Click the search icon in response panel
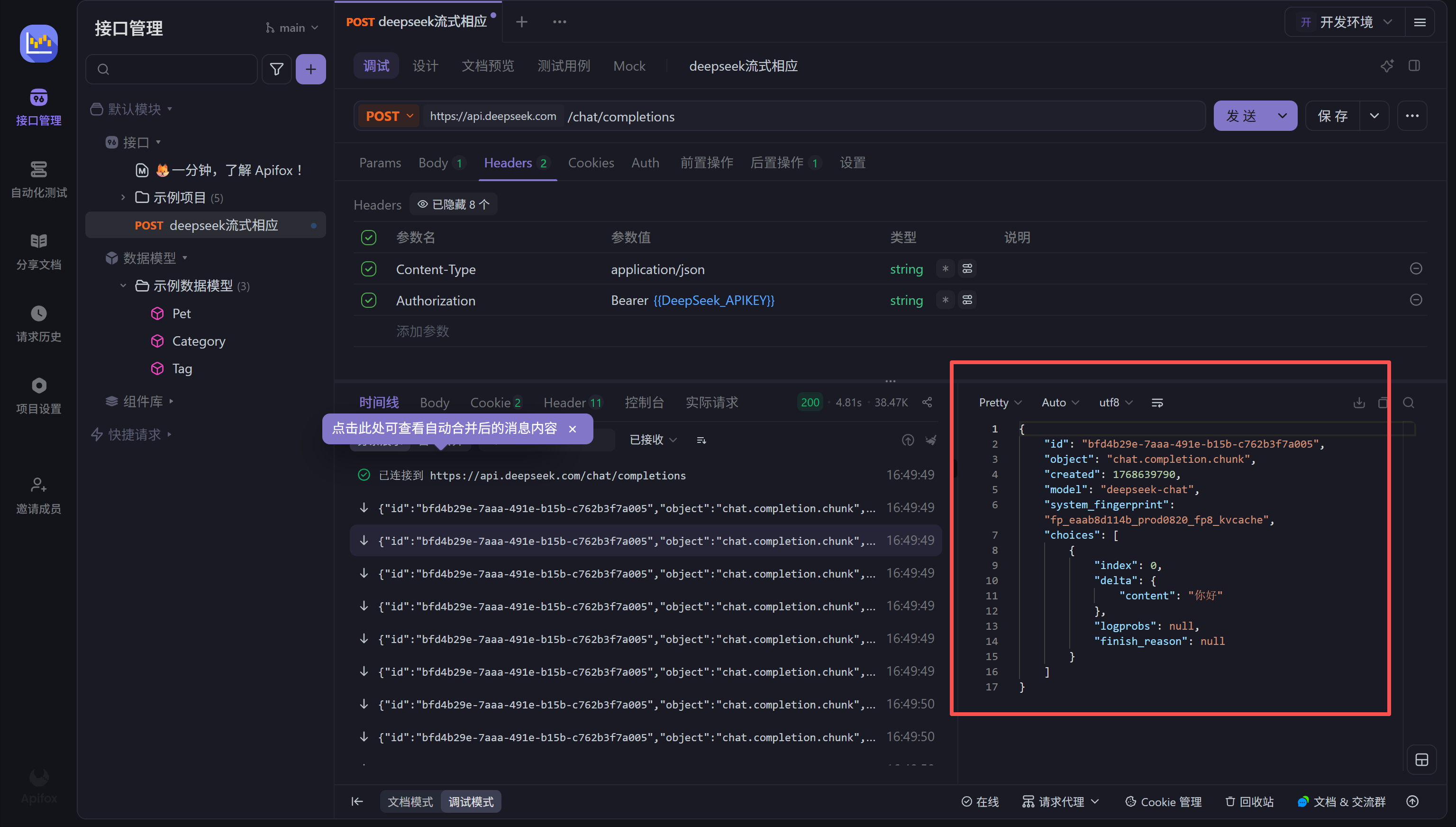1456x827 pixels. tap(1408, 403)
